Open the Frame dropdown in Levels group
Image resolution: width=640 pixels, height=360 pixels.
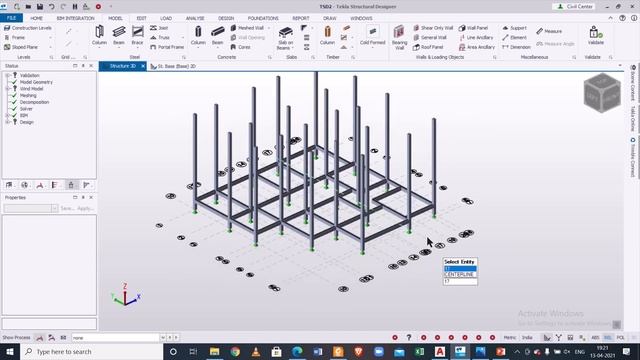[51, 38]
